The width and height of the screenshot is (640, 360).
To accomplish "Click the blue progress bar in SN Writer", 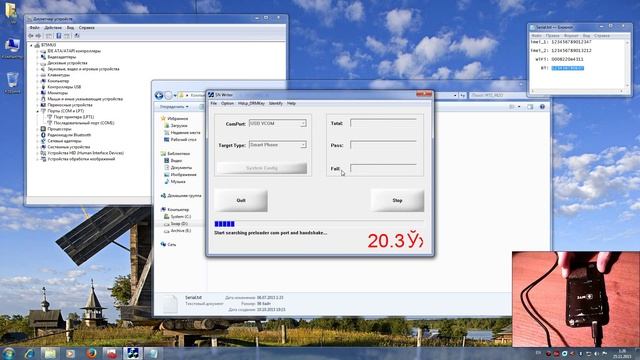I will point(224,224).
